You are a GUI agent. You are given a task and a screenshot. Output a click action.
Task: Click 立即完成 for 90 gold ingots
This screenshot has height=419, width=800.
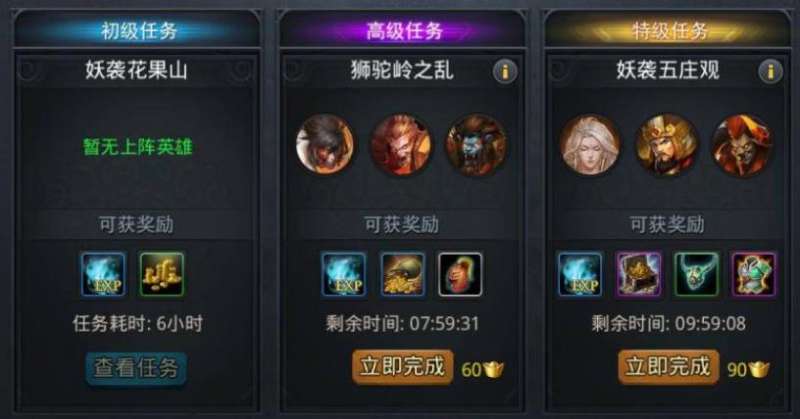click(668, 366)
